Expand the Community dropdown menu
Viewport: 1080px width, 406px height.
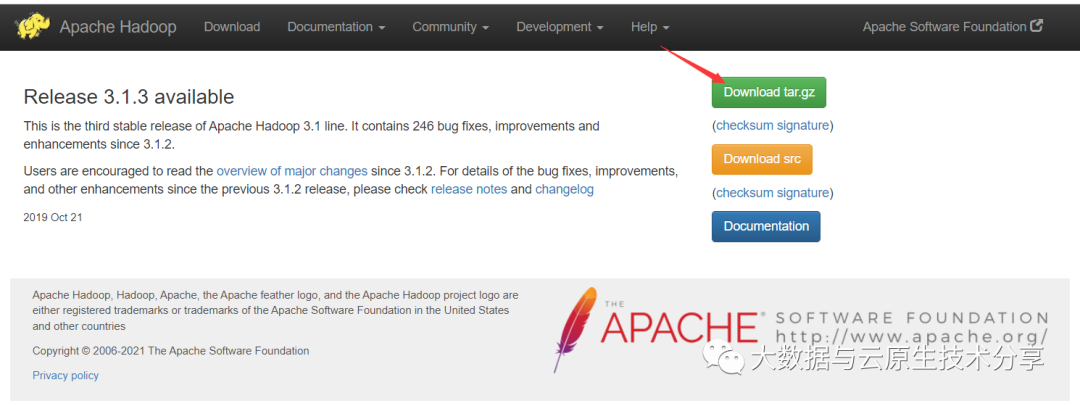coord(450,27)
